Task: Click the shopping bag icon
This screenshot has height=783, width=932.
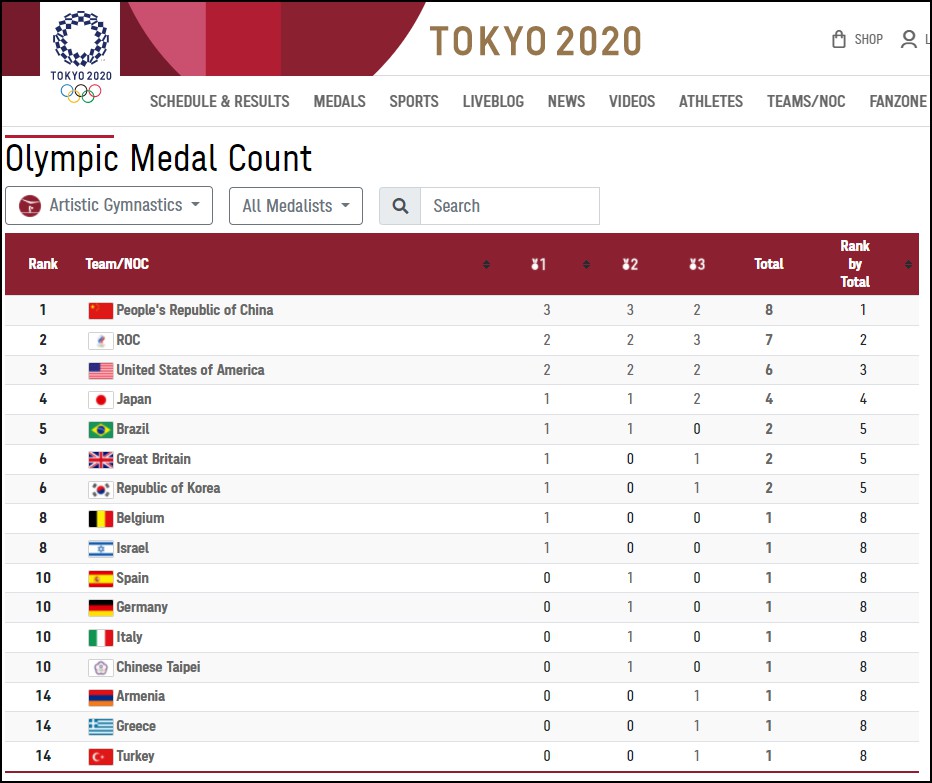Action: point(839,40)
